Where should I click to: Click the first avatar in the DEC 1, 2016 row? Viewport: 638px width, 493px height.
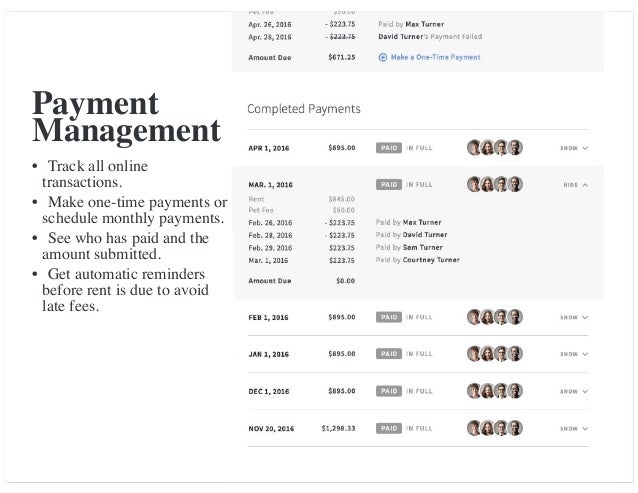(473, 391)
